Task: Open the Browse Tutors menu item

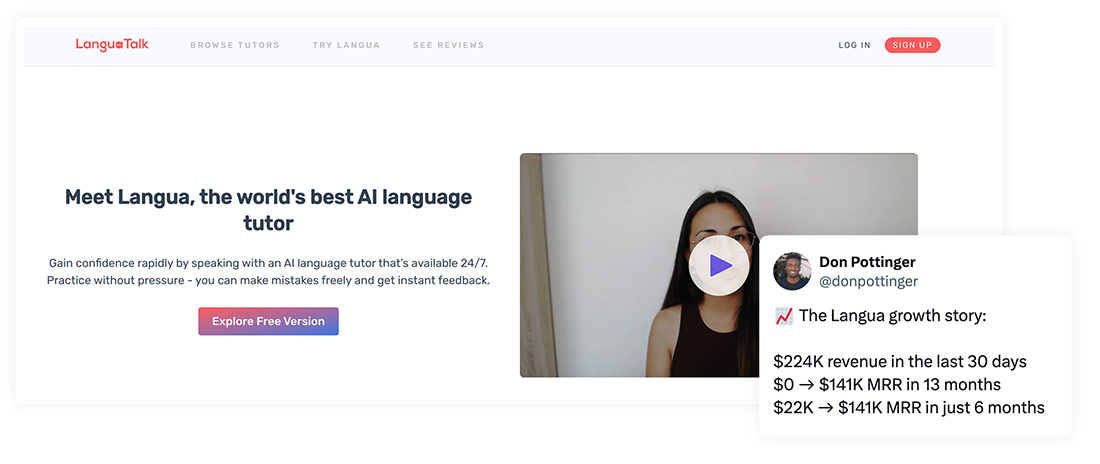Action: pyautogui.click(x=235, y=45)
